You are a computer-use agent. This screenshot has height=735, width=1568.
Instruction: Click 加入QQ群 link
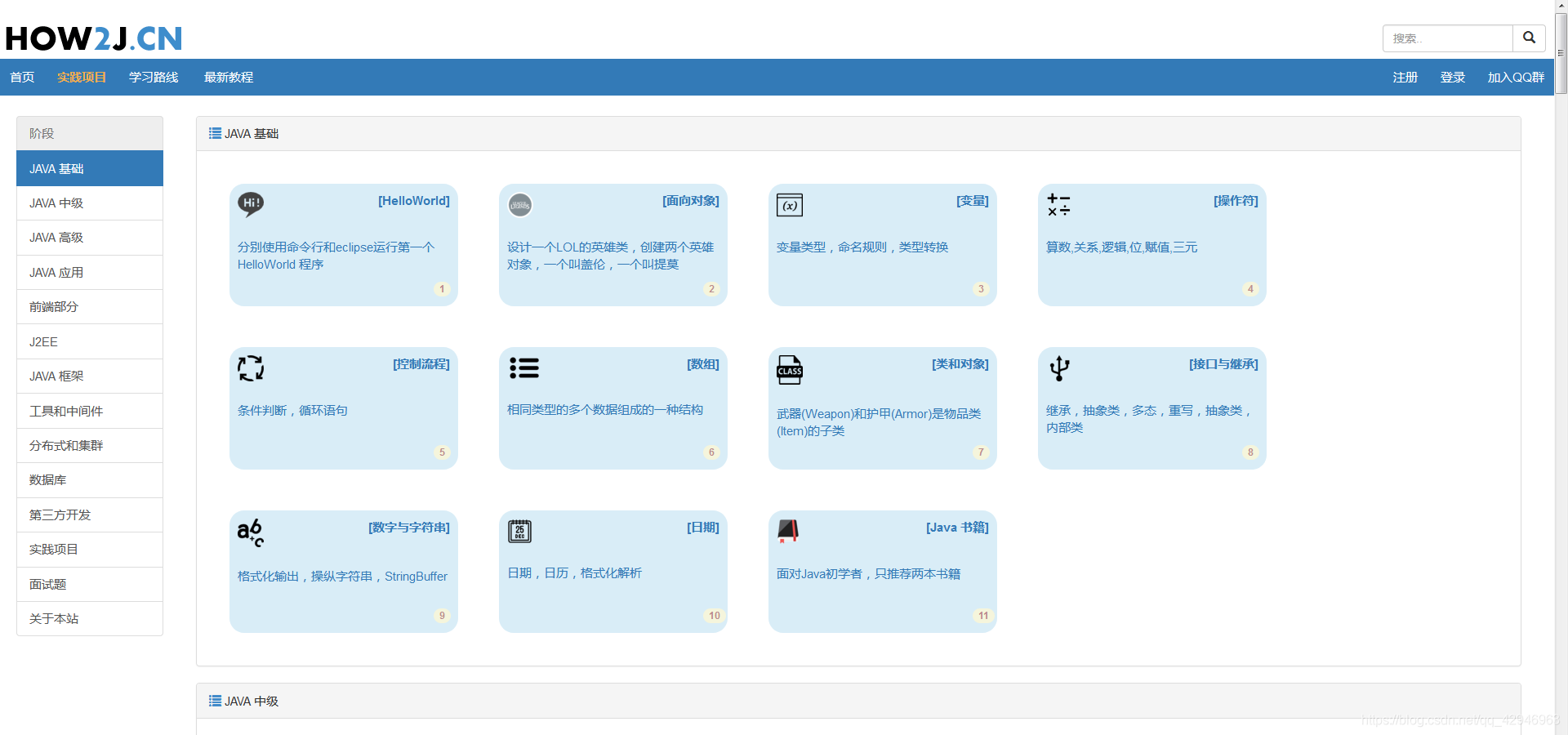point(1516,77)
